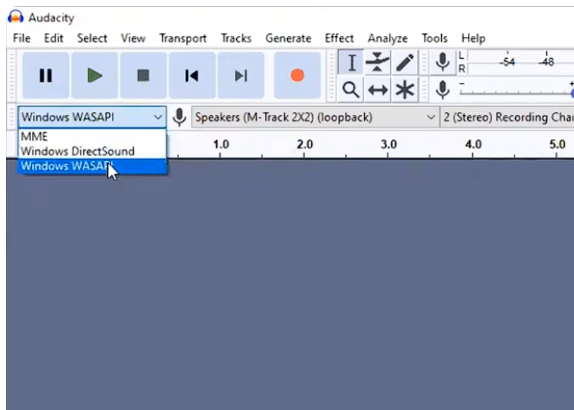574x410 pixels.
Task: Click the recording device microphone icon
Action: (x=179, y=117)
